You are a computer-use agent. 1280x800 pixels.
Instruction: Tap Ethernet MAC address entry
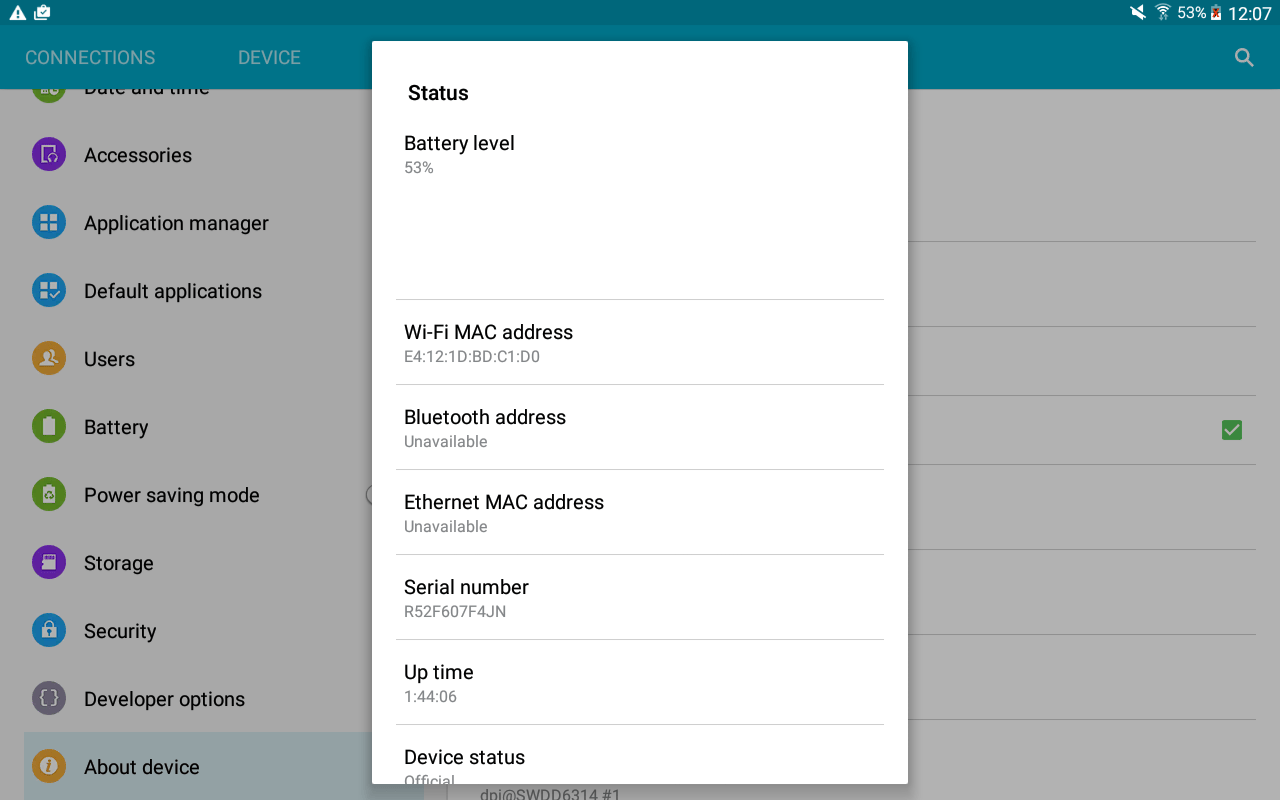(x=640, y=512)
